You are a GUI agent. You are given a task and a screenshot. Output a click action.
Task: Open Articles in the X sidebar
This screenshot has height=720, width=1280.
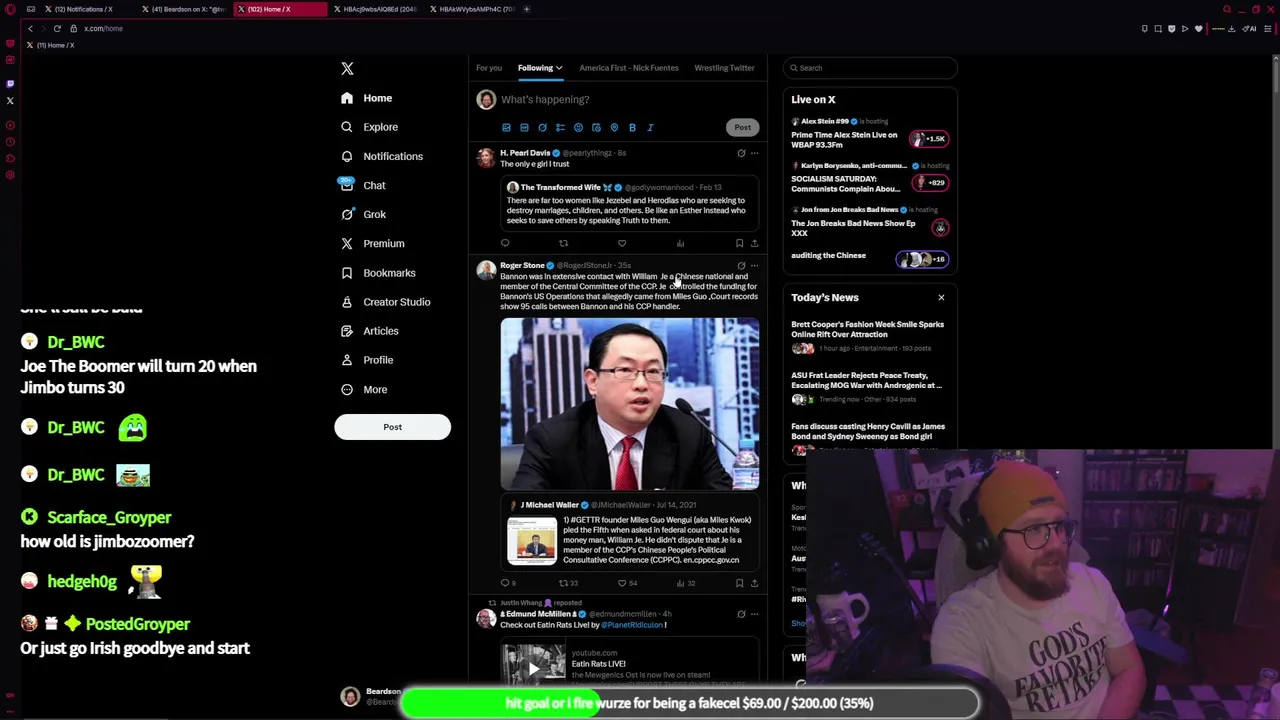(369, 330)
